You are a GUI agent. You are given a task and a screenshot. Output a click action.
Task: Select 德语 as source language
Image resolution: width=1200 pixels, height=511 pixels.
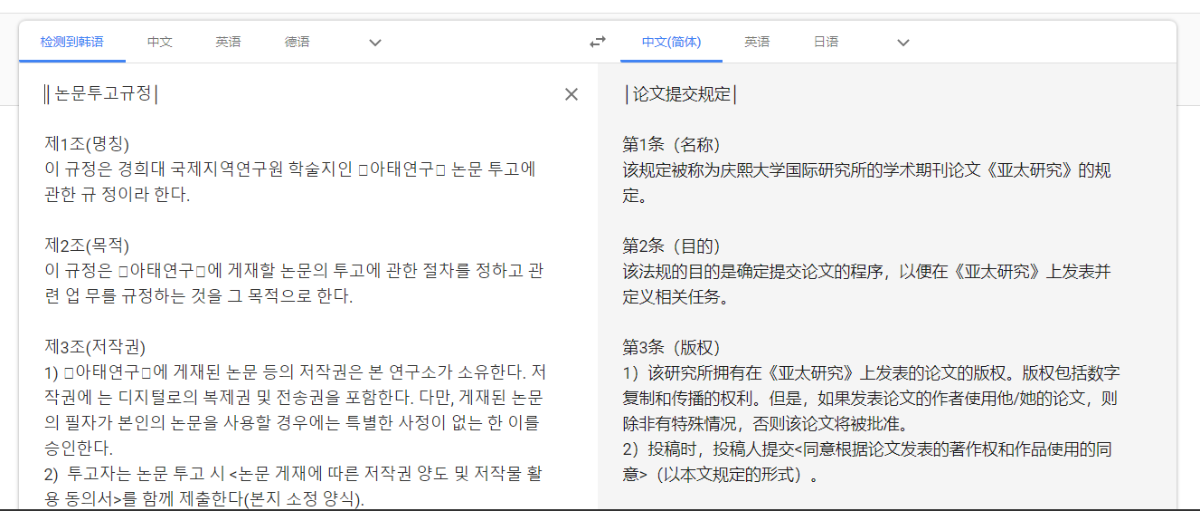[x=297, y=42]
